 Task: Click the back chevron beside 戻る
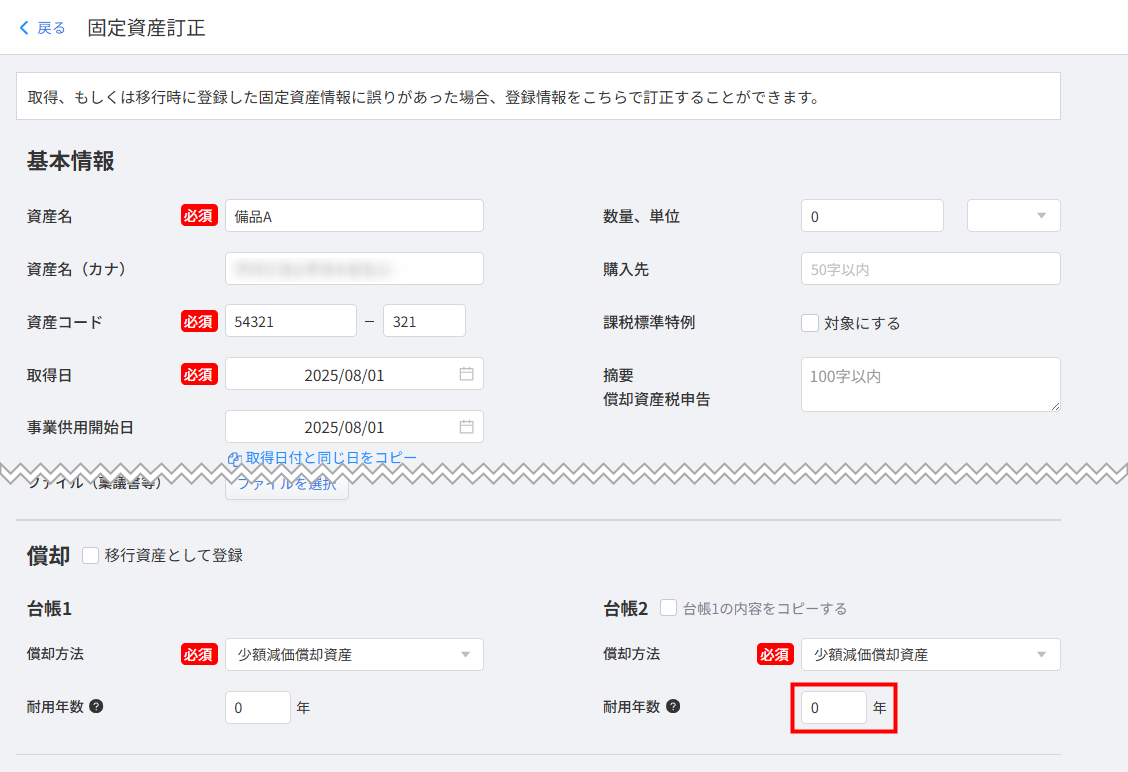(x=25, y=28)
